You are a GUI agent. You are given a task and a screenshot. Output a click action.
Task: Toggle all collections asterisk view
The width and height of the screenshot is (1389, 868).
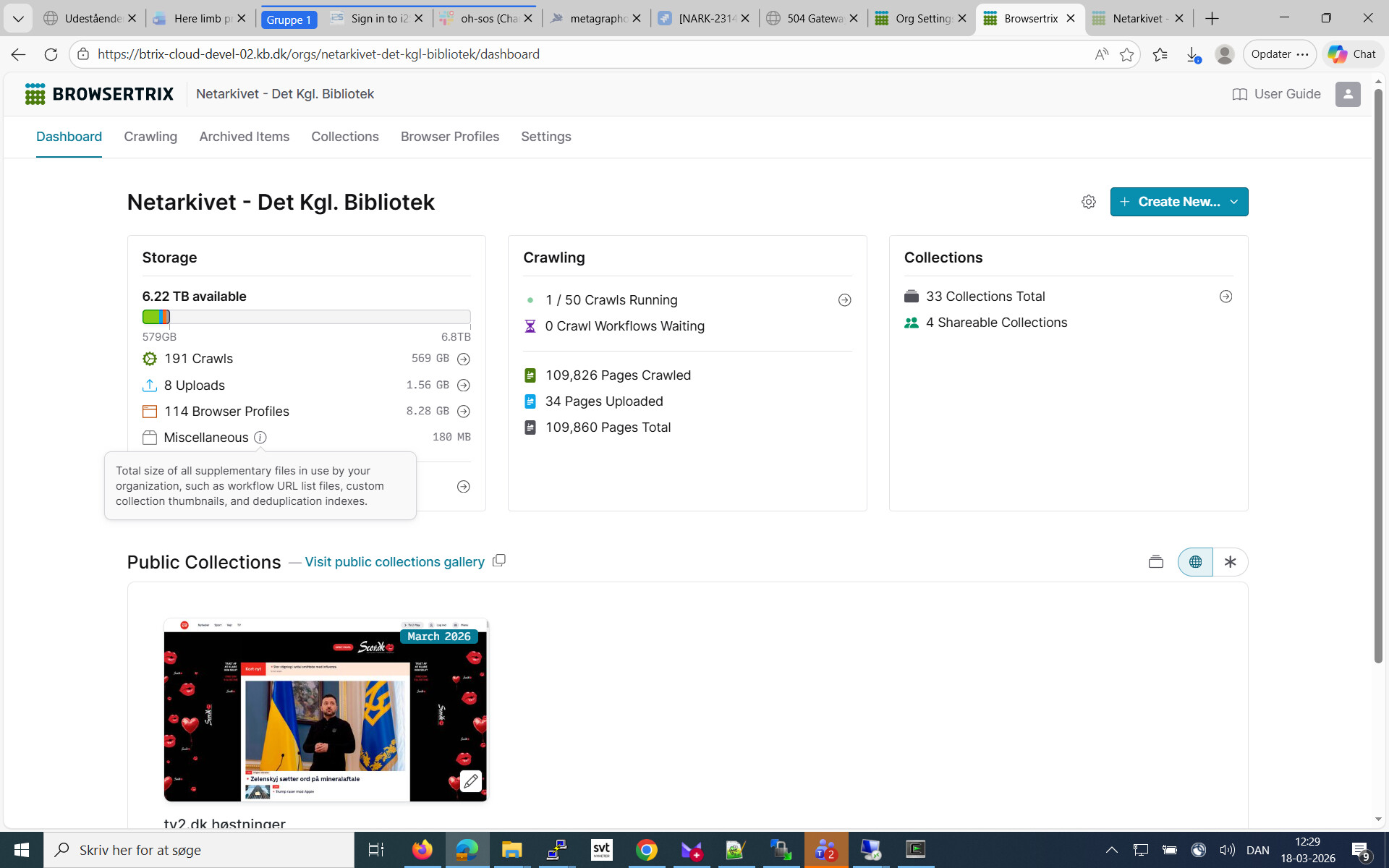[1230, 562]
